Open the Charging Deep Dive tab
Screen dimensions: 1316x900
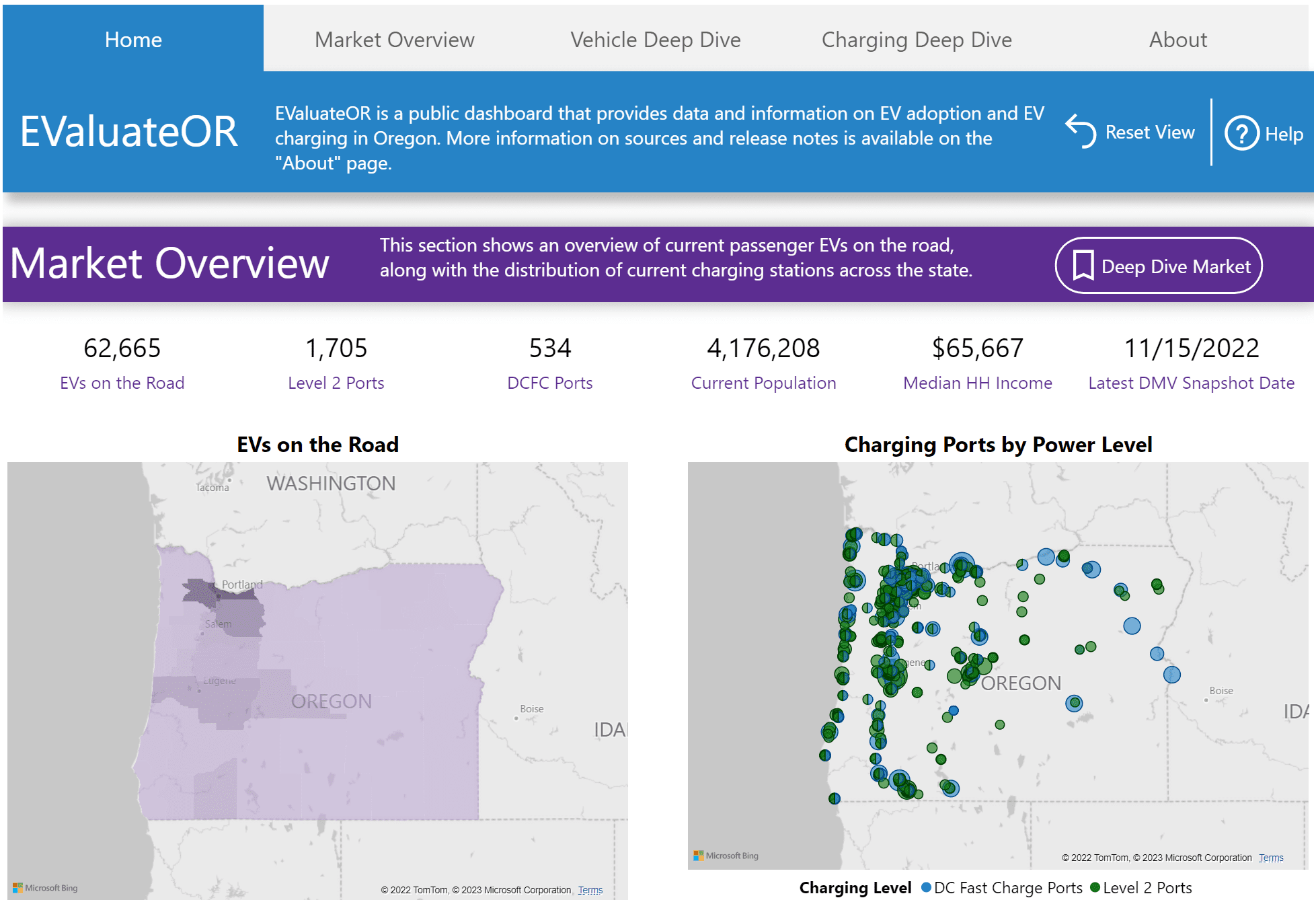pos(916,40)
